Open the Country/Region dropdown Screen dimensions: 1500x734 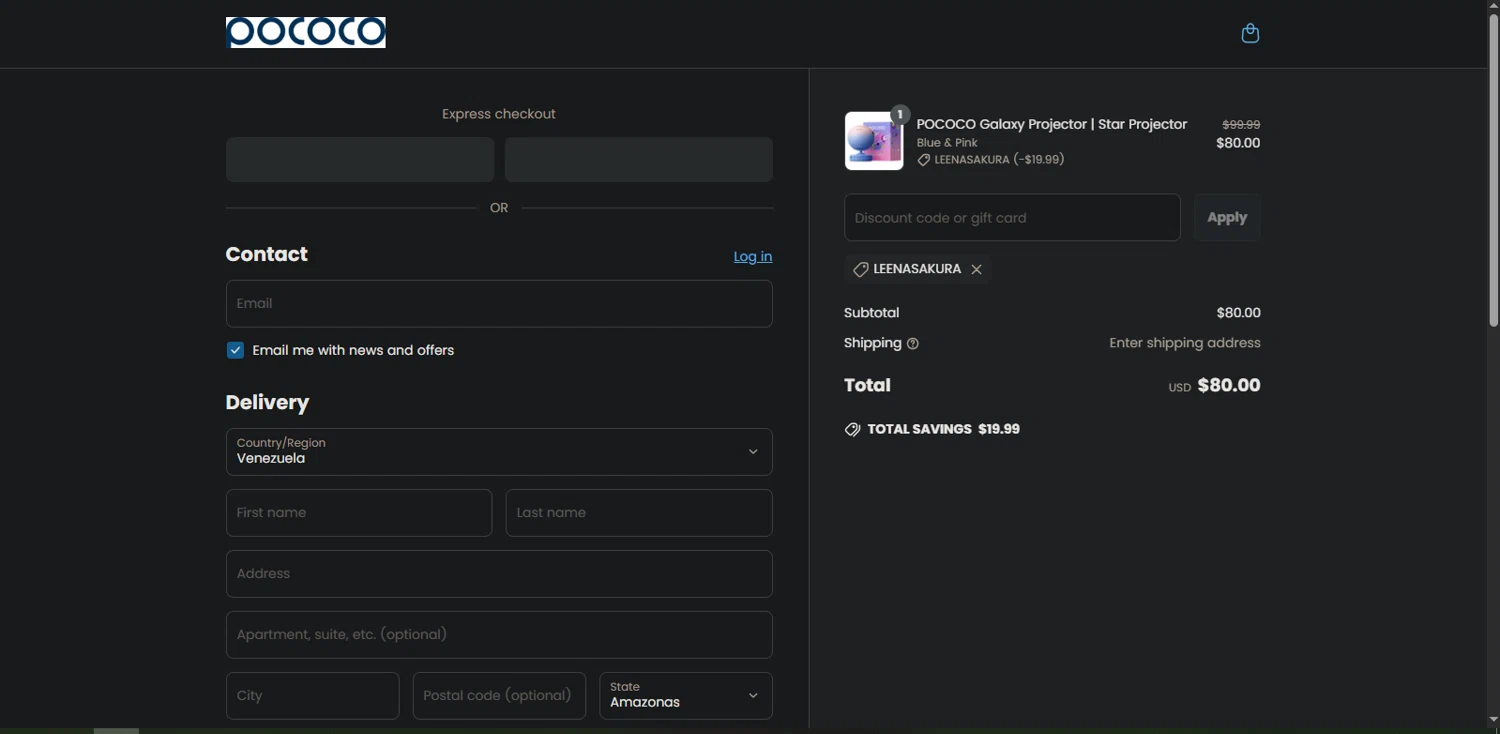tap(499, 452)
